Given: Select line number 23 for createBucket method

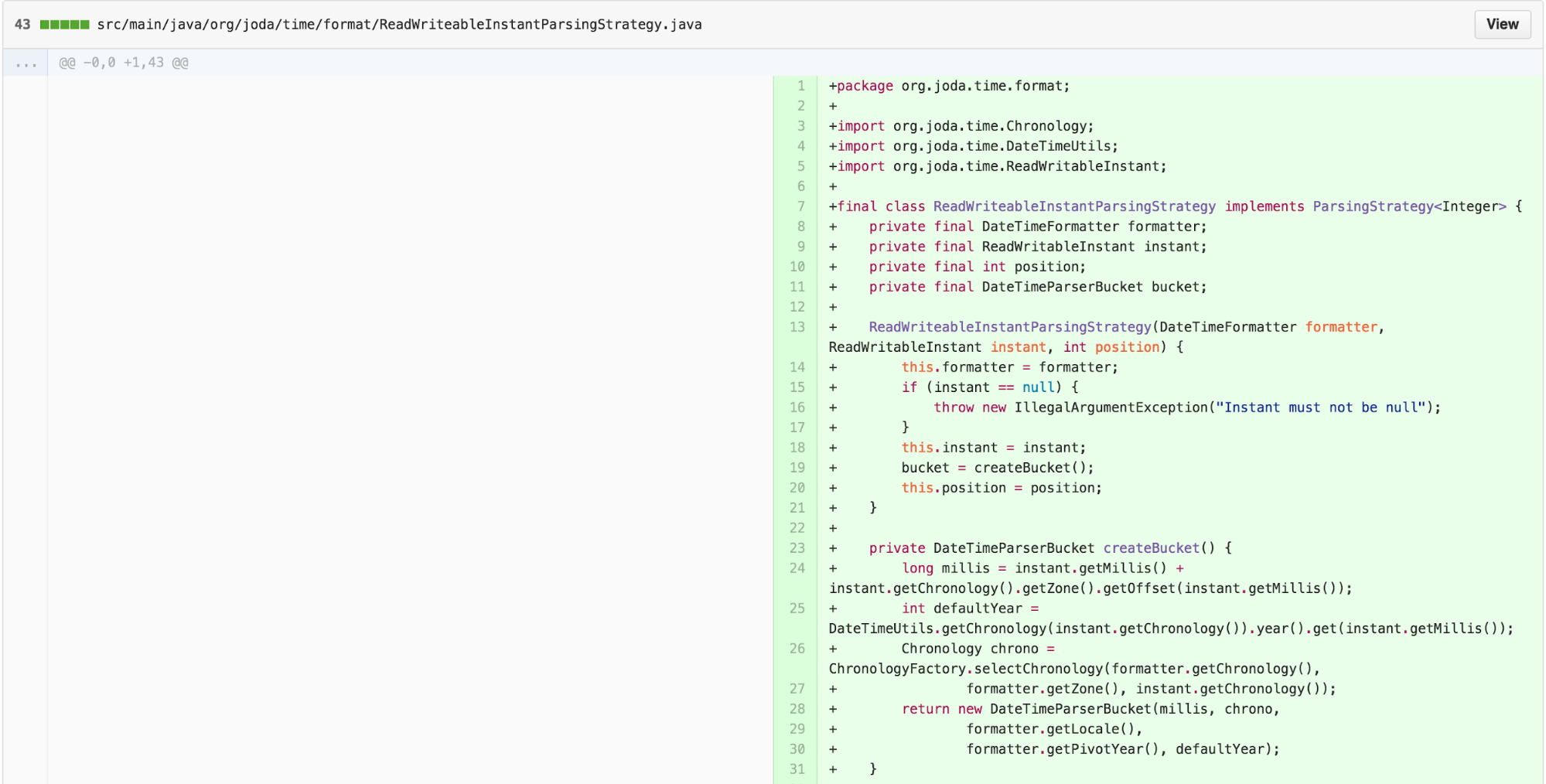Looking at the screenshot, I should click(797, 548).
